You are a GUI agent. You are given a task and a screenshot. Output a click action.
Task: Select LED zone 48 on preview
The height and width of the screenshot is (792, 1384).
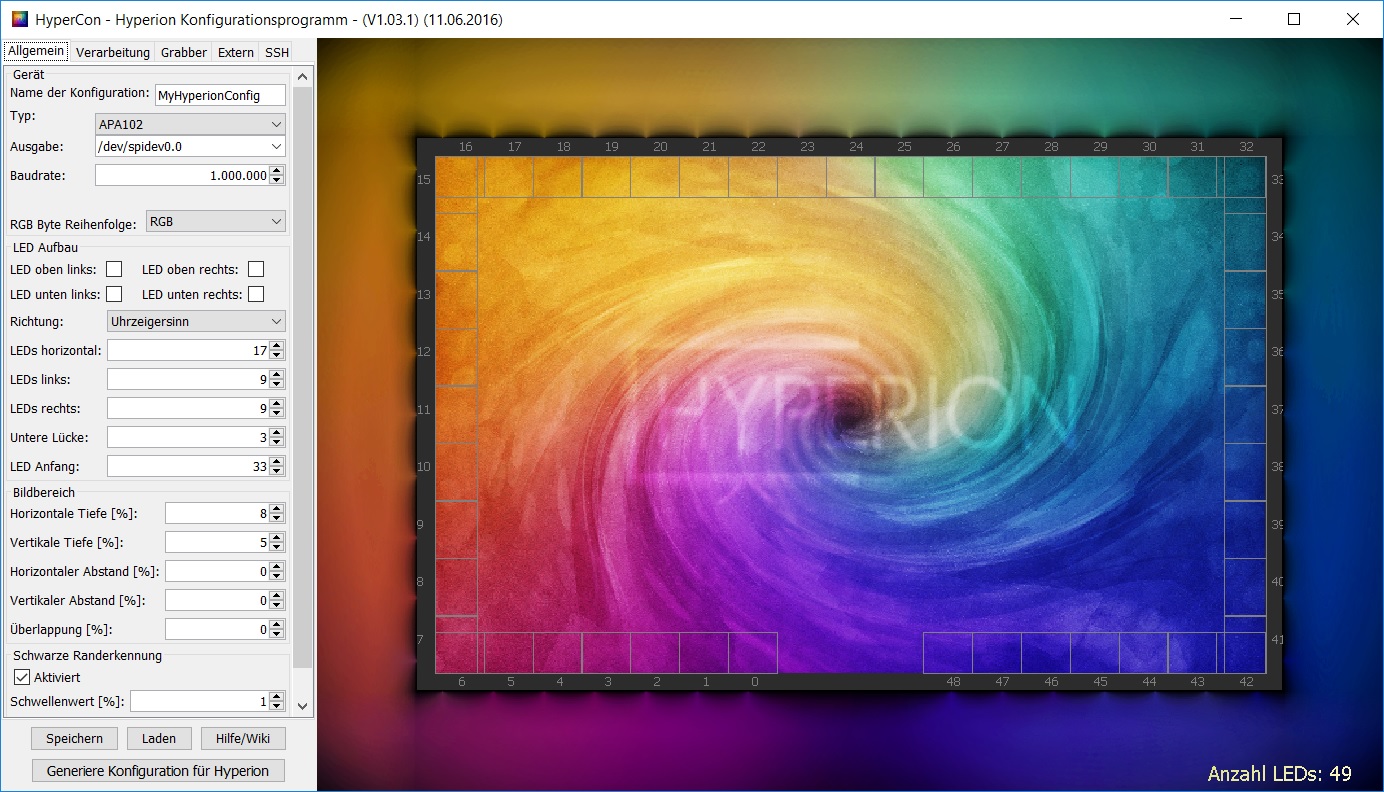[x=947, y=653]
